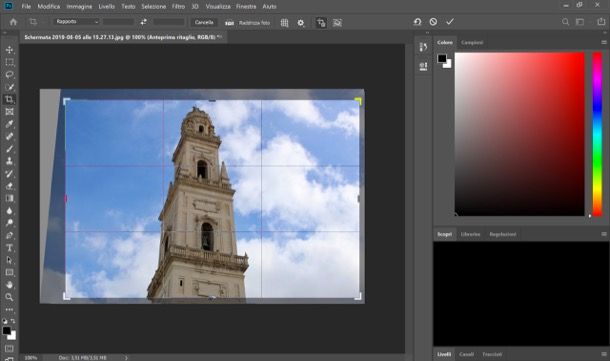
Task: Pick a color in the red color field
Action: pos(519,134)
